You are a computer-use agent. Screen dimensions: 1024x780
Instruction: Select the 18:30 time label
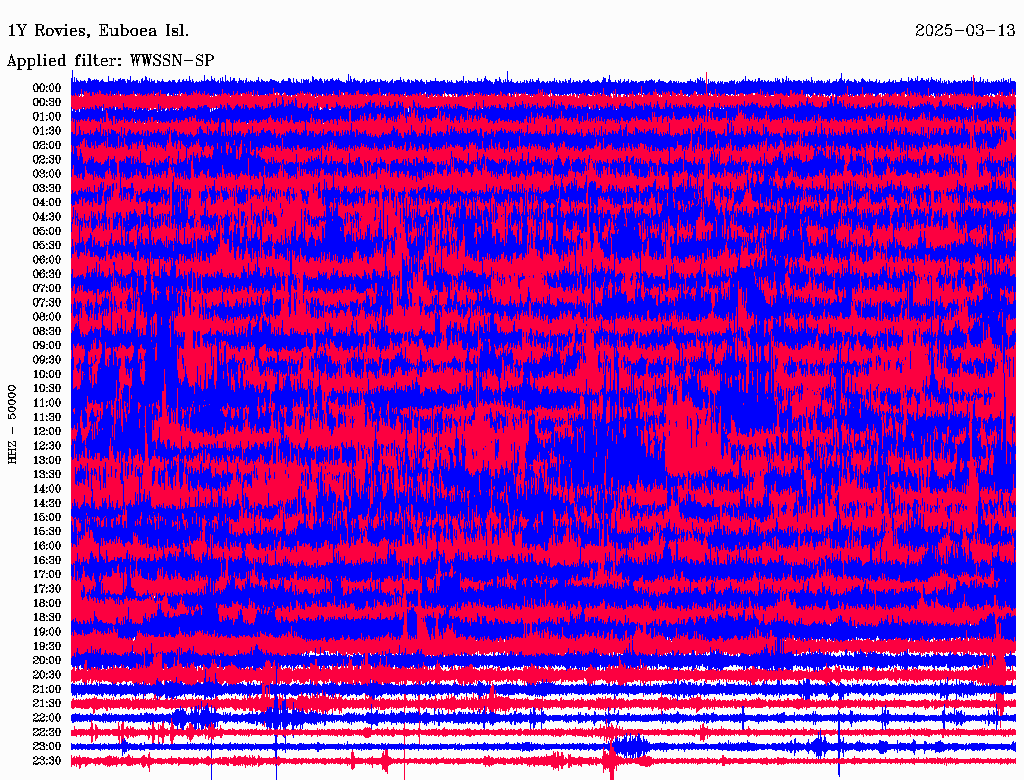[47, 617]
